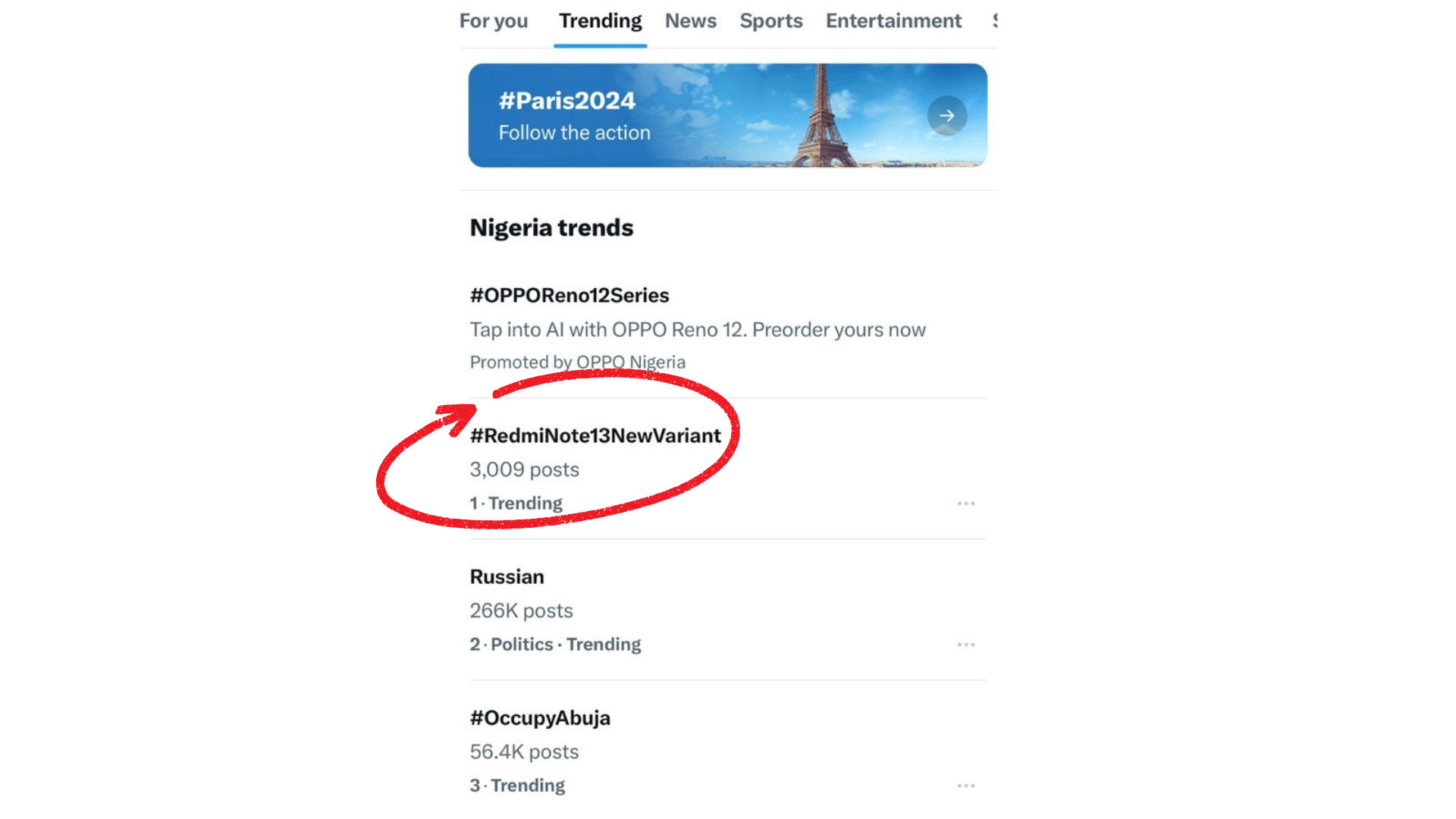This screenshot has width=1456, height=819.
Task: Switch to the For you tab
Action: [x=494, y=21]
